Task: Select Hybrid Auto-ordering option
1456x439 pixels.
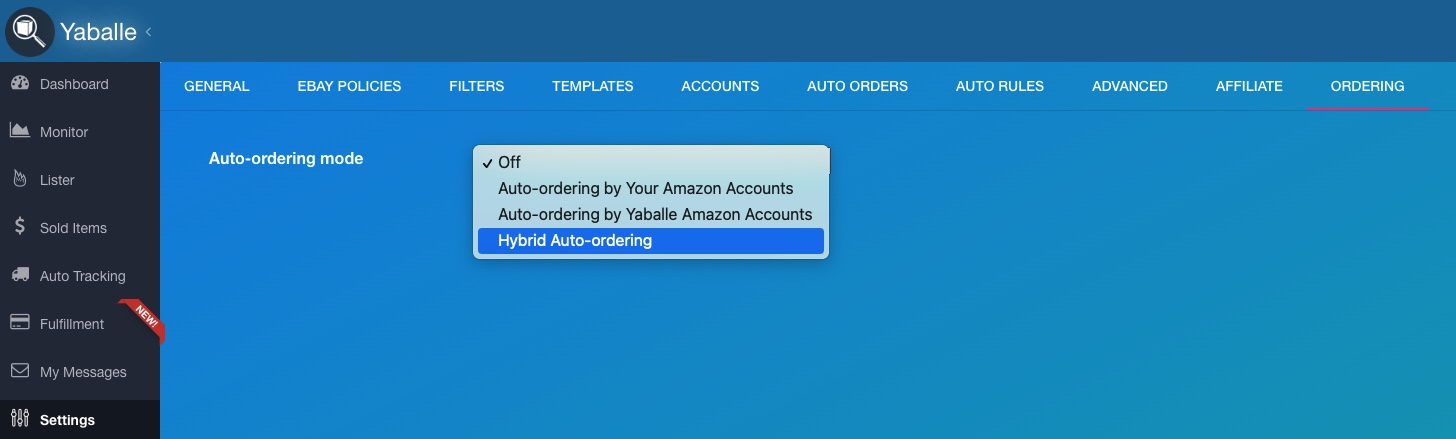Action: tap(575, 240)
